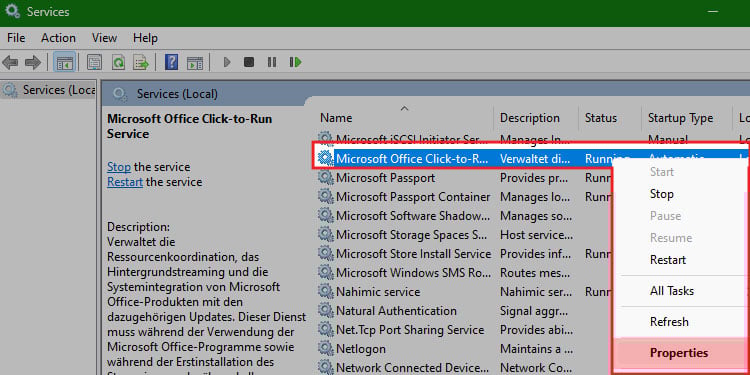The height and width of the screenshot is (375, 750).
Task: Click gear icon beside Natural Authentication
Action: pyautogui.click(x=326, y=310)
